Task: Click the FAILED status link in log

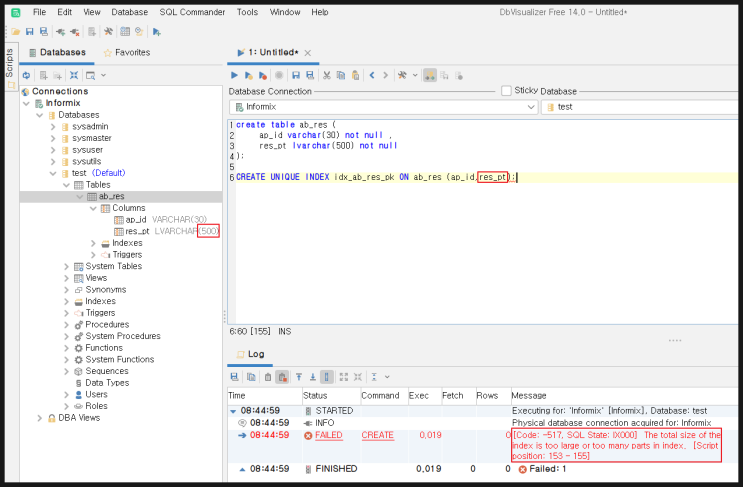Action: (x=328, y=435)
